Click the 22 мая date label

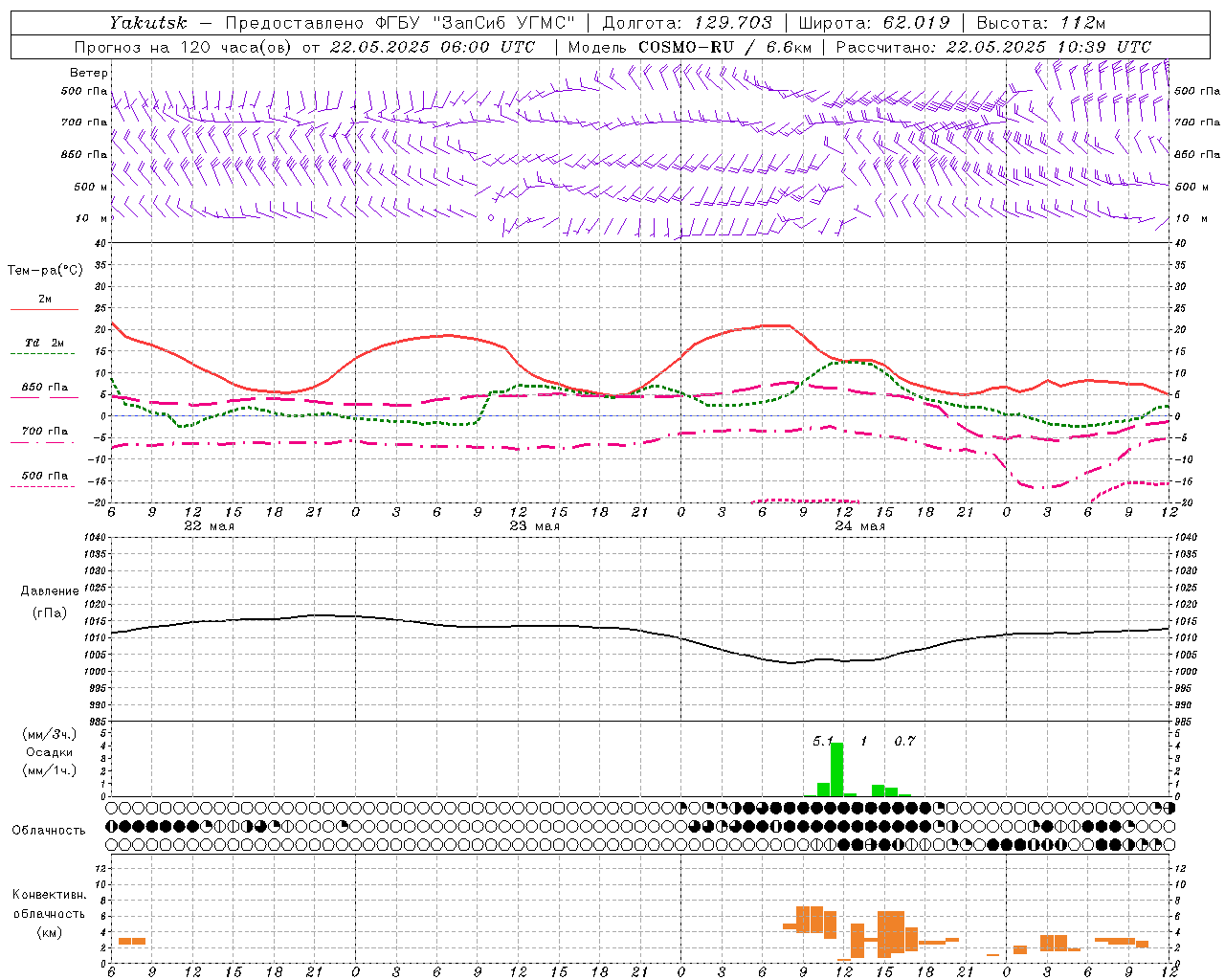(x=209, y=526)
